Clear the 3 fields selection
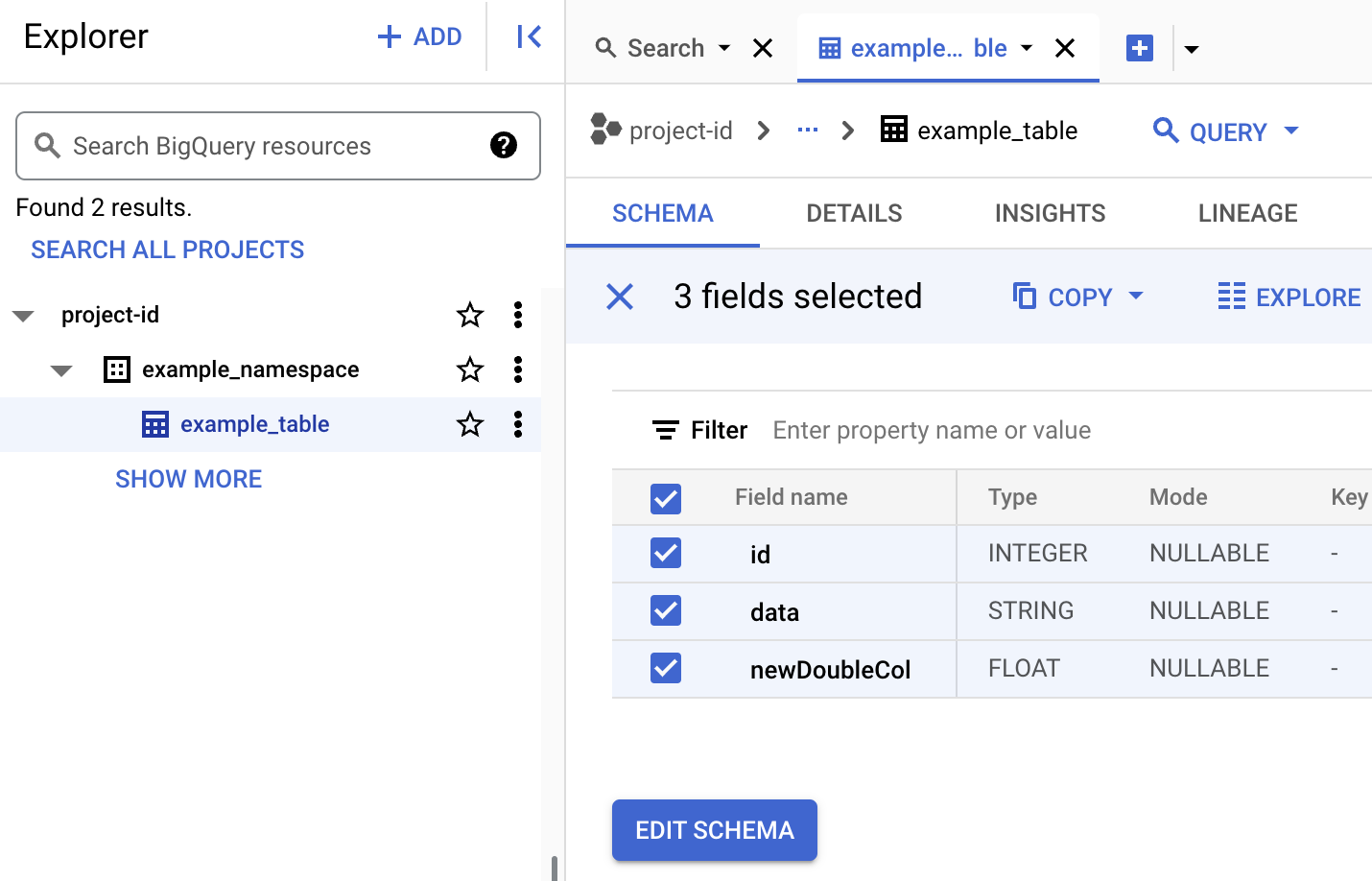 (x=620, y=297)
